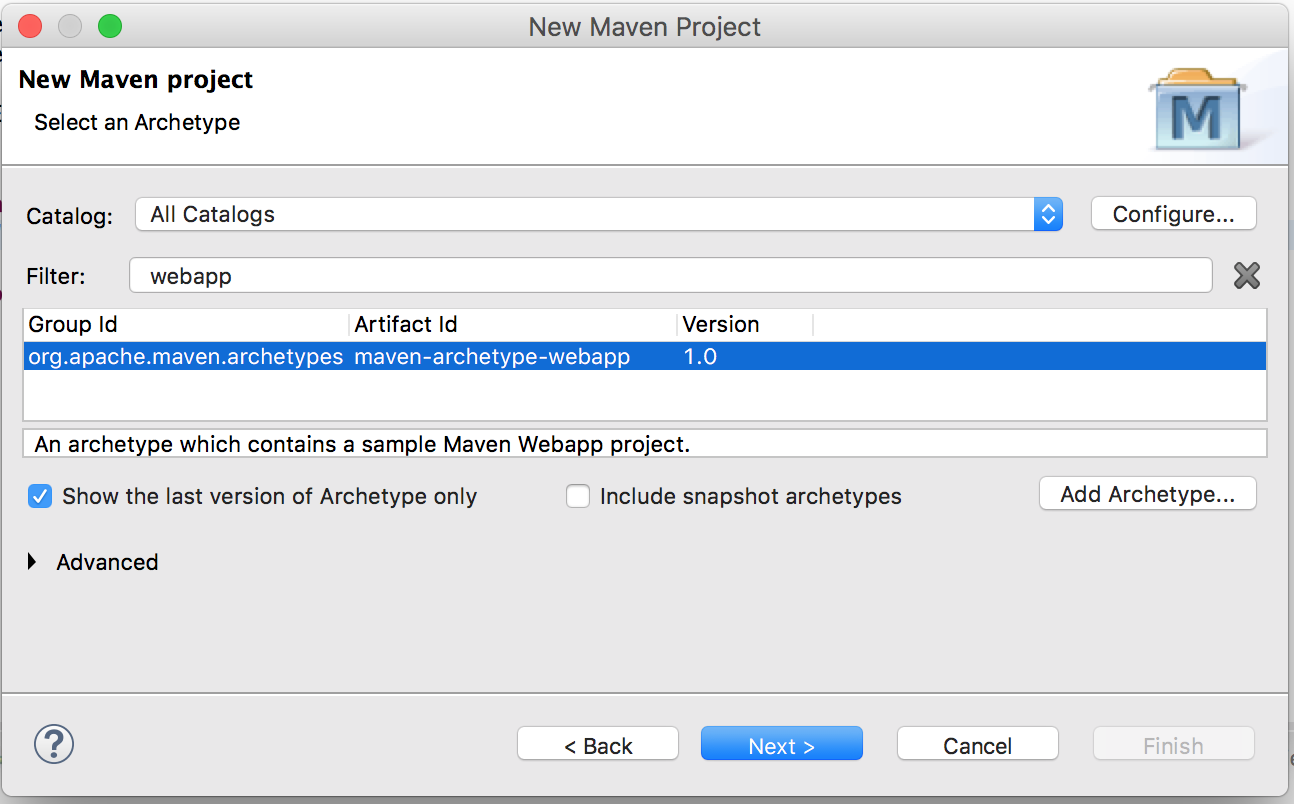Sort by the Artifact Id column header
Viewport: 1294px width, 804px height.
pos(513,324)
